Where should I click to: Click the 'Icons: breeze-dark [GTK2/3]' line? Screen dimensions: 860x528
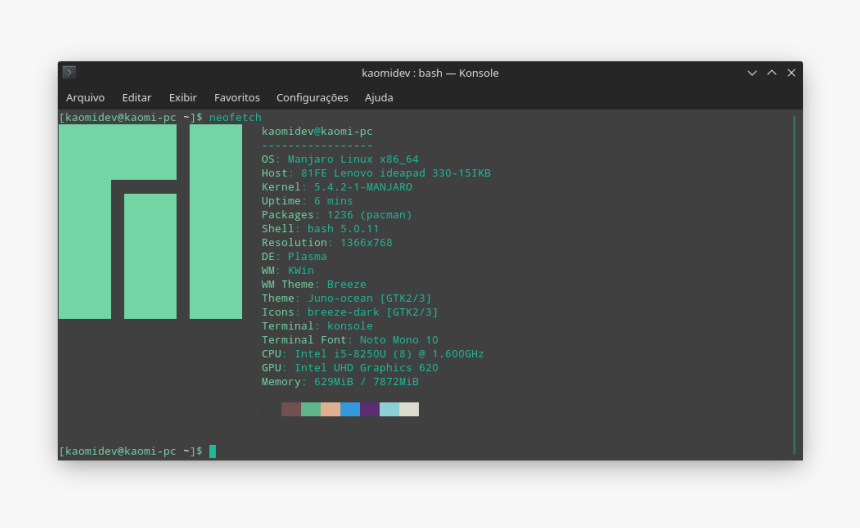[x=350, y=313]
